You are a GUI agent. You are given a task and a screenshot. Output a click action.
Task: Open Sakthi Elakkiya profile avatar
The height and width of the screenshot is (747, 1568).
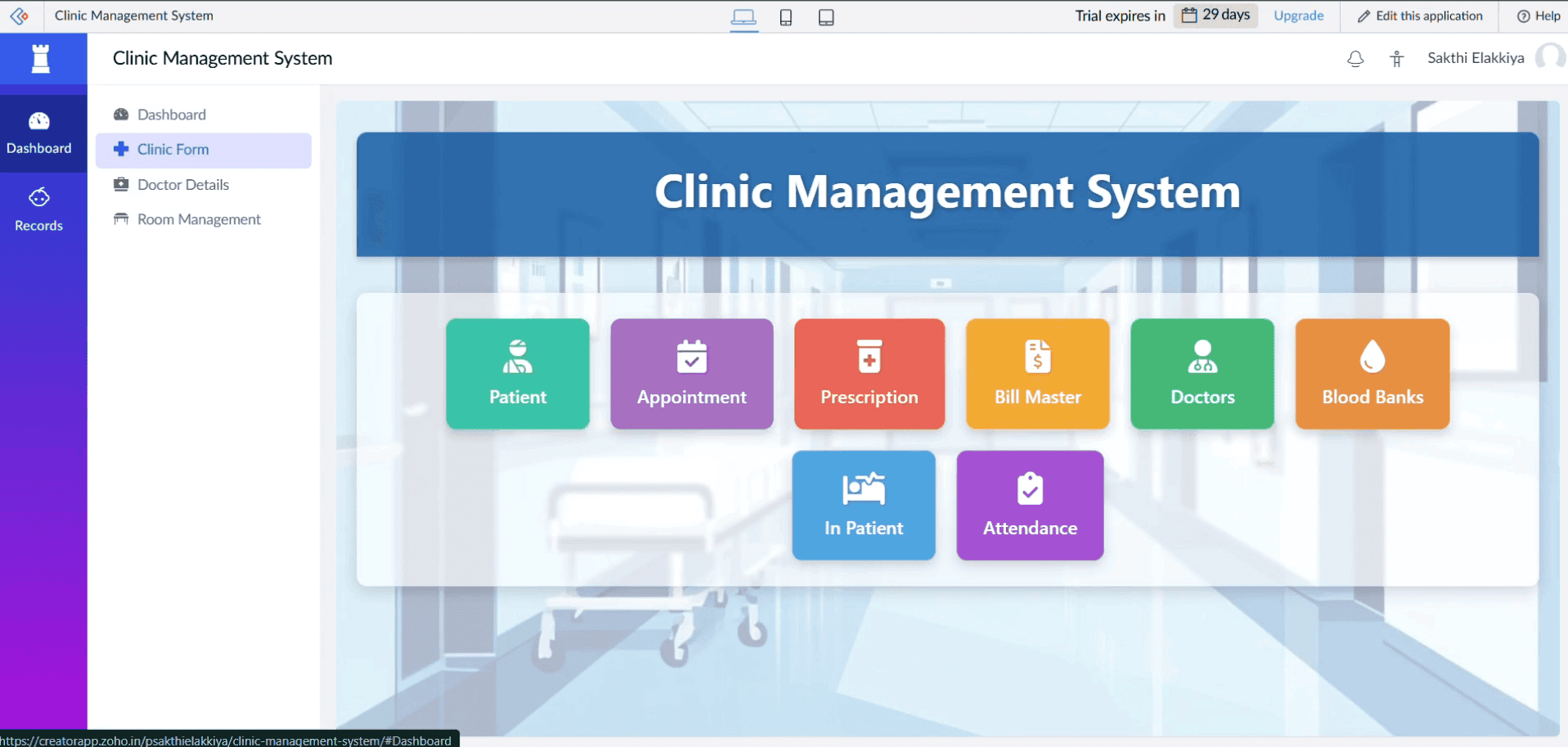(1551, 58)
